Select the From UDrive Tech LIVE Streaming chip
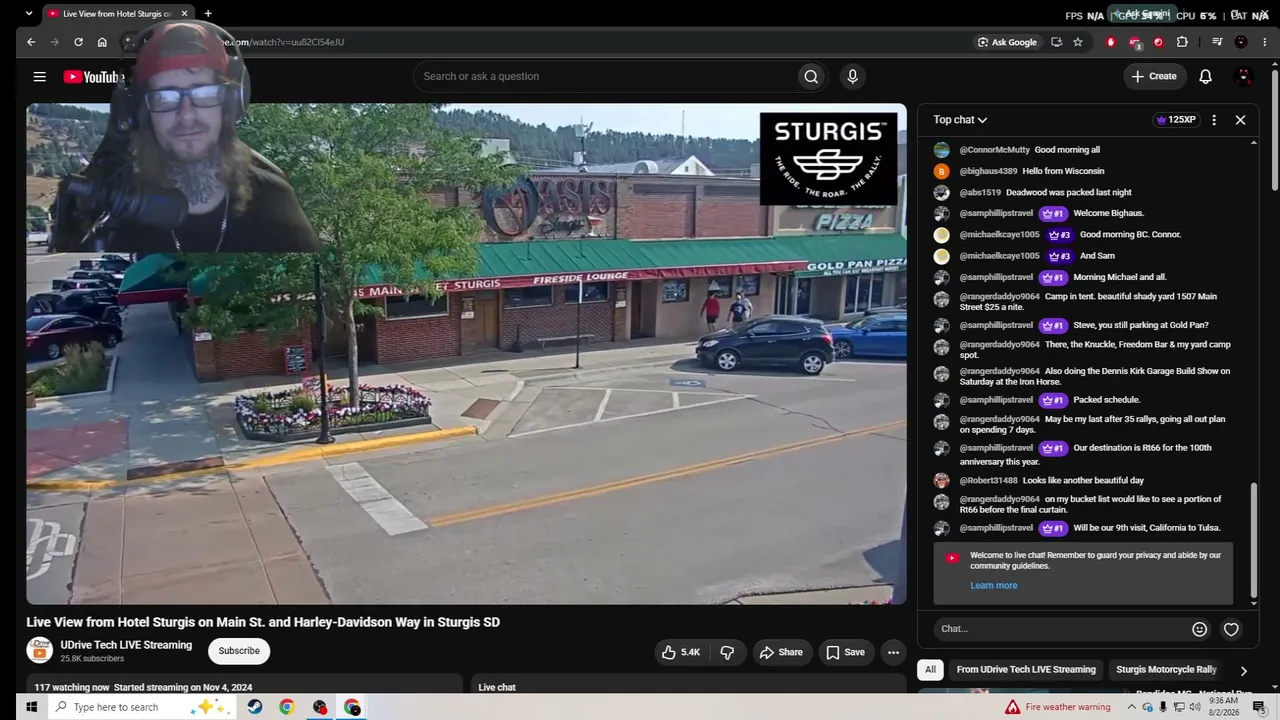The image size is (1280, 720). tap(1026, 670)
